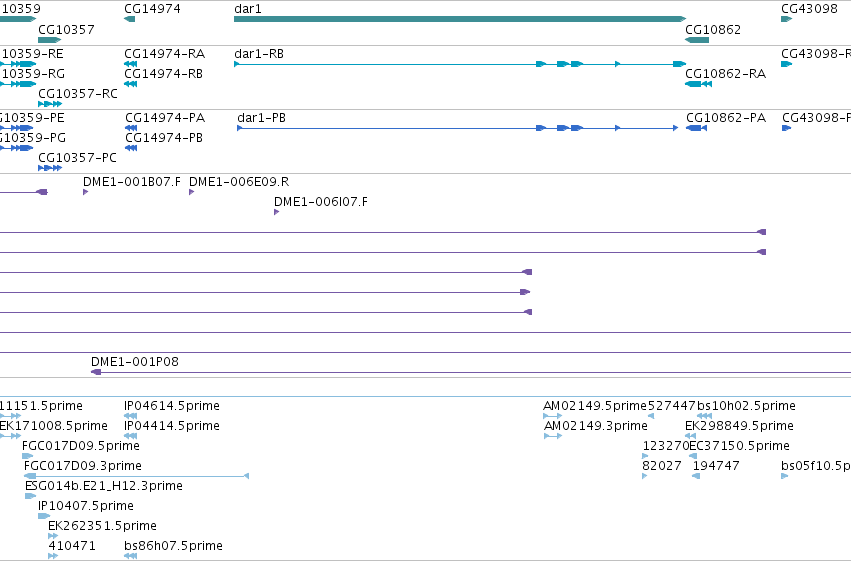The height and width of the screenshot is (561, 851).
Task: Select the CG10862-PA label
Action: point(726,118)
